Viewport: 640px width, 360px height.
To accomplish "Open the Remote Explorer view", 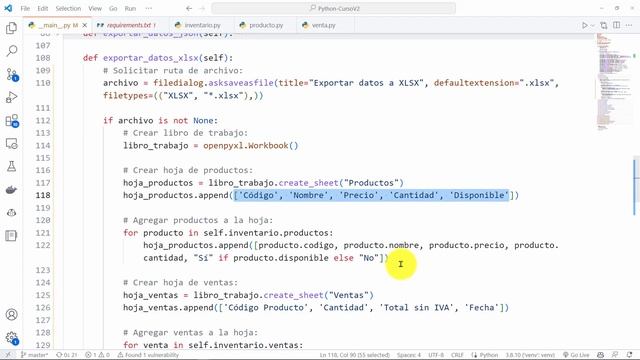I will point(11,144).
